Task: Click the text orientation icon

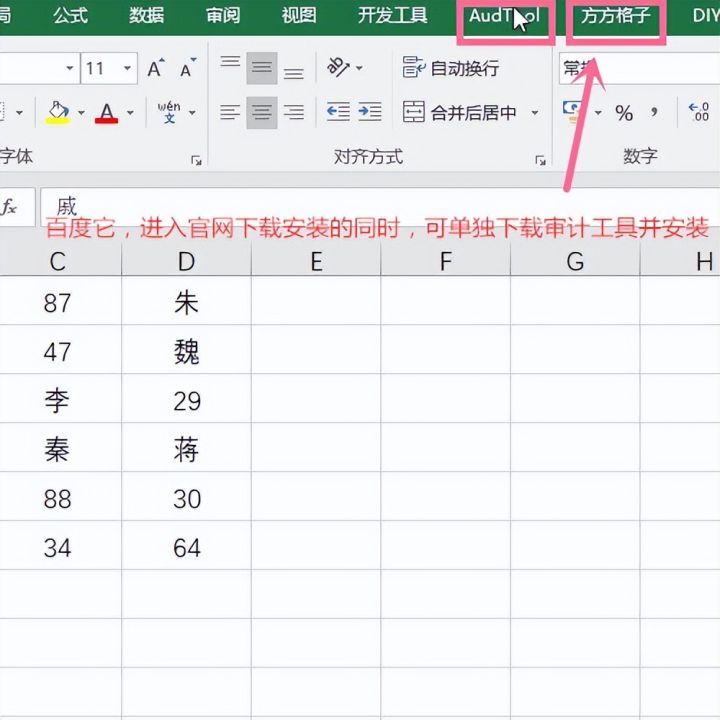Action: click(x=338, y=68)
